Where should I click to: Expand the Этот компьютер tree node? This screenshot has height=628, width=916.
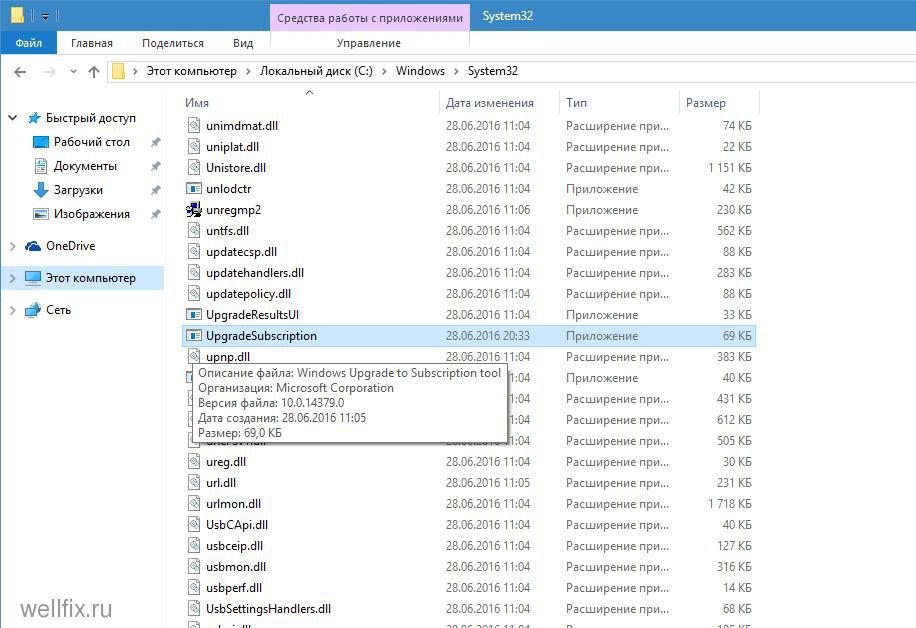[x=12, y=279]
